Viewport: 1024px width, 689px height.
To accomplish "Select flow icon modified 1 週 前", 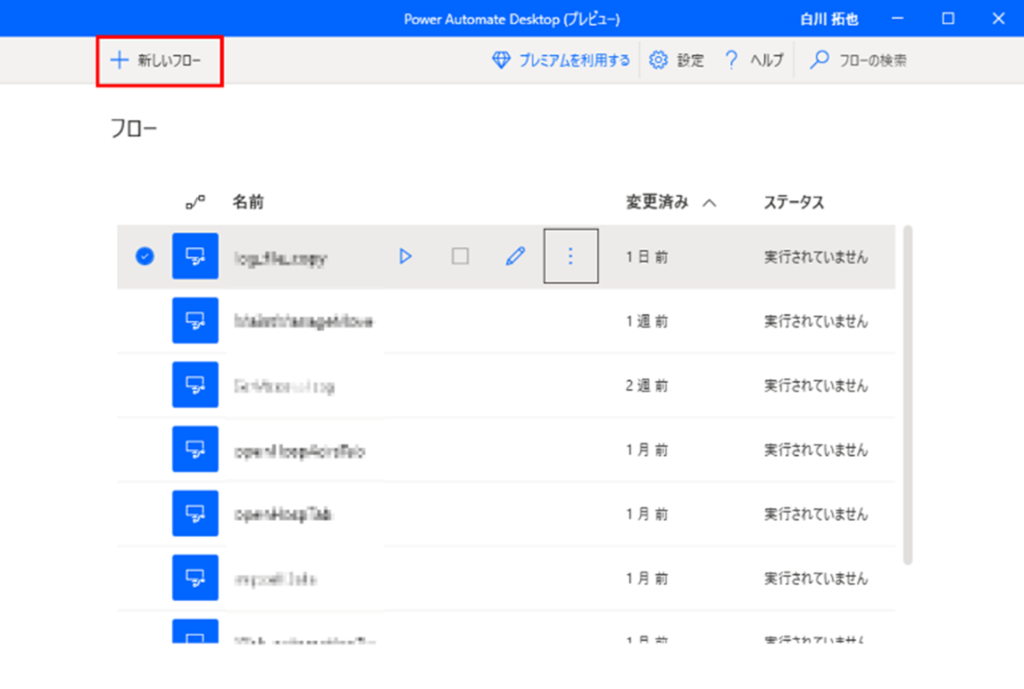I will pos(195,320).
